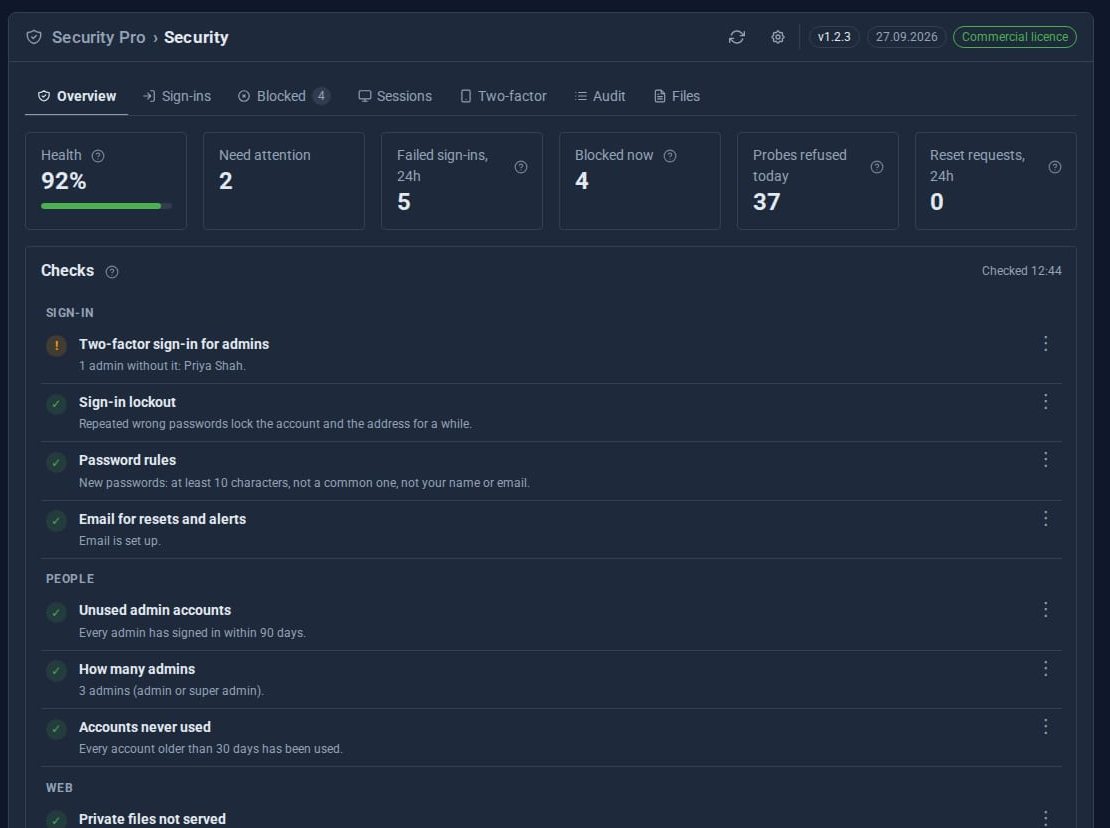This screenshot has height=828, width=1110.
Task: Click the Health value 92%
Action: (64, 181)
